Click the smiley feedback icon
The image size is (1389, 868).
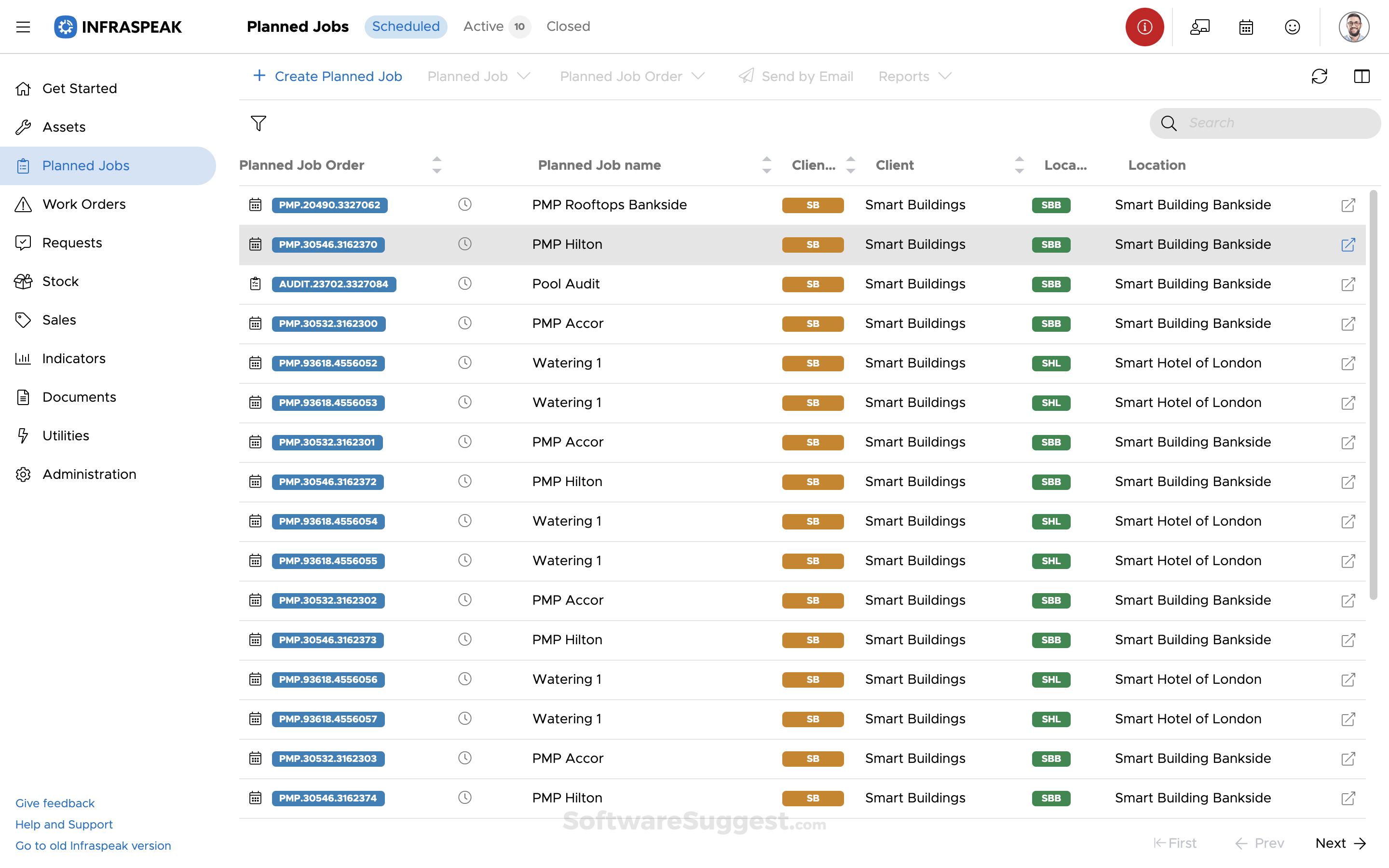point(1293,27)
